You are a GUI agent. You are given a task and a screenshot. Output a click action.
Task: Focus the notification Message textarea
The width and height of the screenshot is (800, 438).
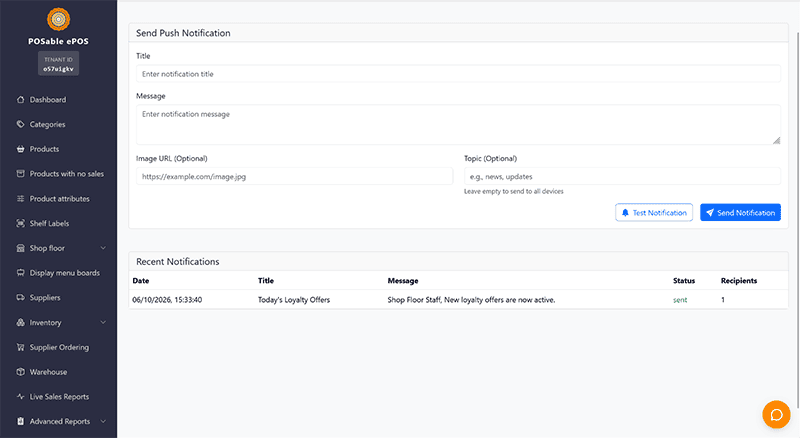(458, 125)
